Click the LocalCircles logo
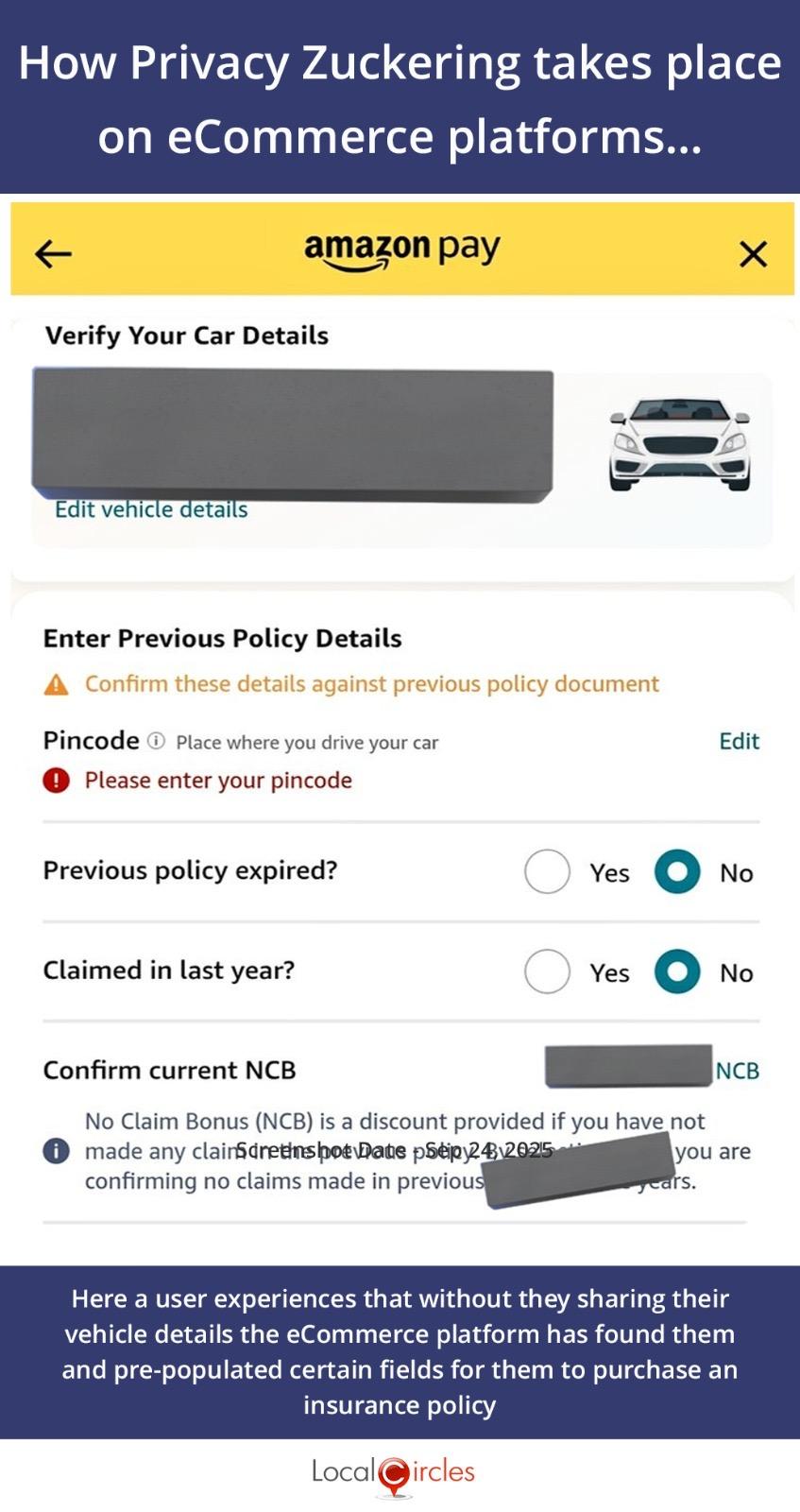The image size is (800, 1512). point(394,1473)
